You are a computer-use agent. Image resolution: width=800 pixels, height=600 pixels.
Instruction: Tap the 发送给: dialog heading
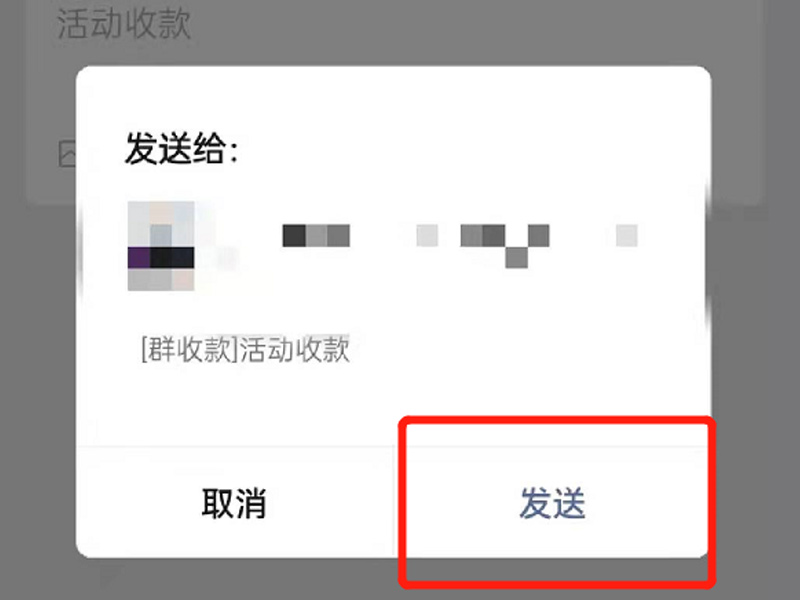182,148
